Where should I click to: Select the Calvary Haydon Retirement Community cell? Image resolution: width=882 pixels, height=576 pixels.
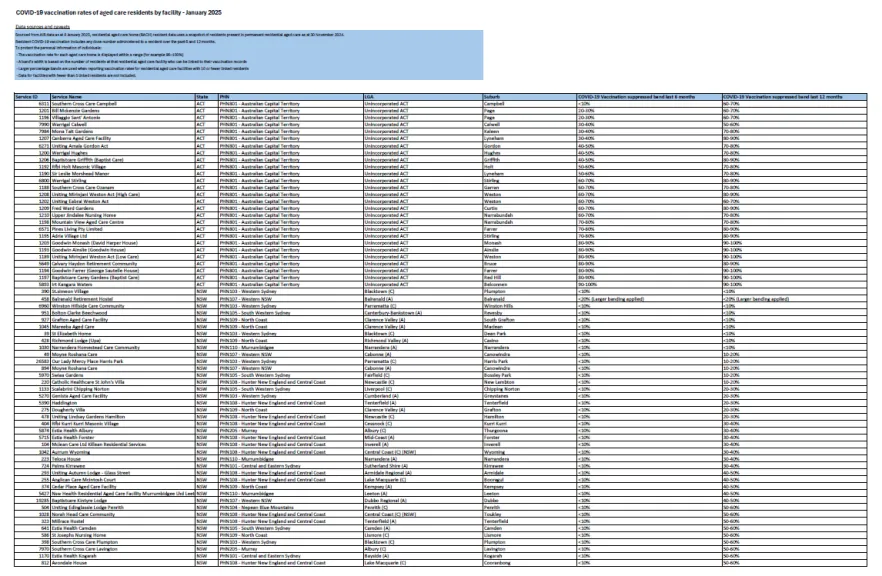(x=123, y=264)
